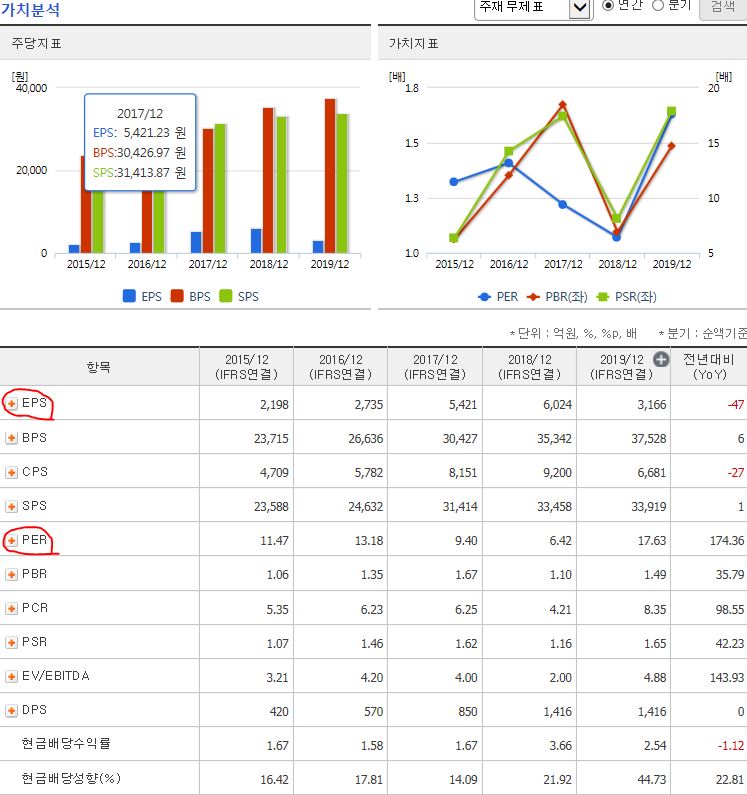Click PSR value 1.46
747x795 pixels.
[x=372, y=643]
